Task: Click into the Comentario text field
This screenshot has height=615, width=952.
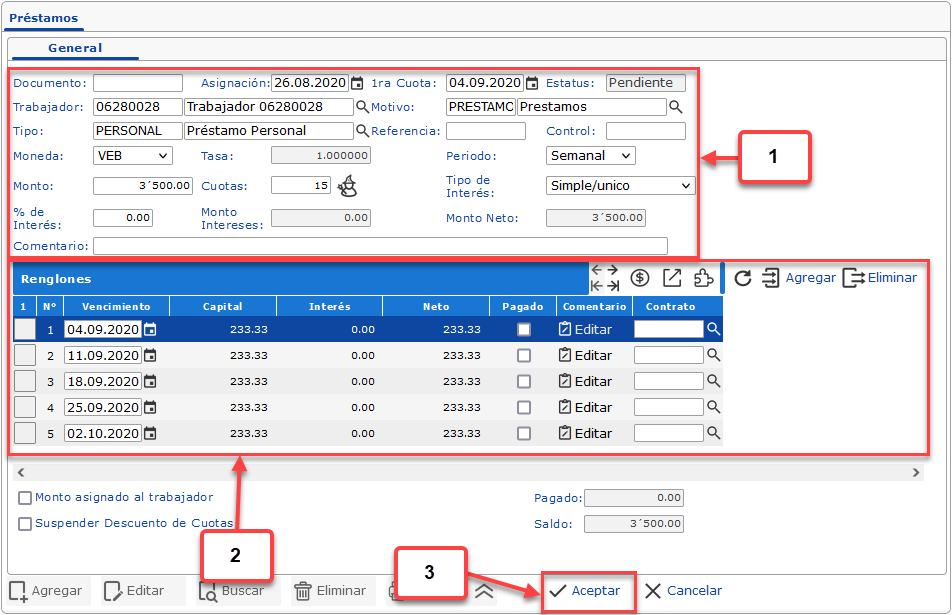Action: (x=380, y=246)
